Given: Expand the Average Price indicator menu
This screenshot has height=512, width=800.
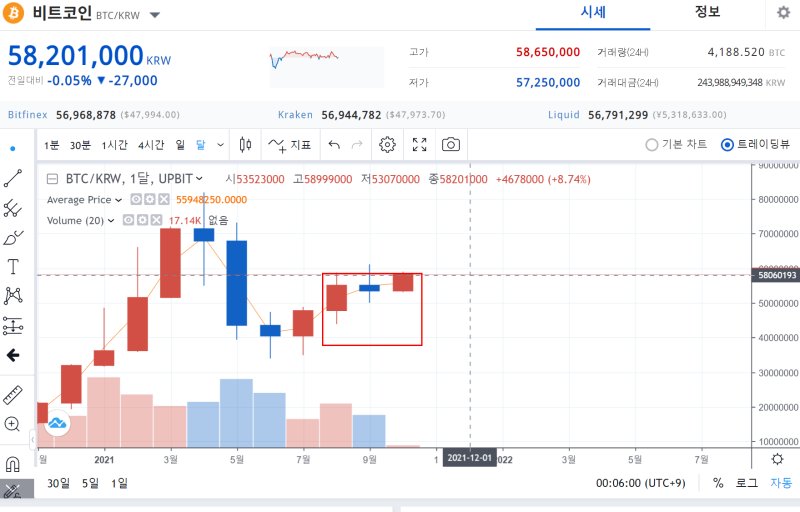Looking at the screenshot, I should click(x=118, y=200).
